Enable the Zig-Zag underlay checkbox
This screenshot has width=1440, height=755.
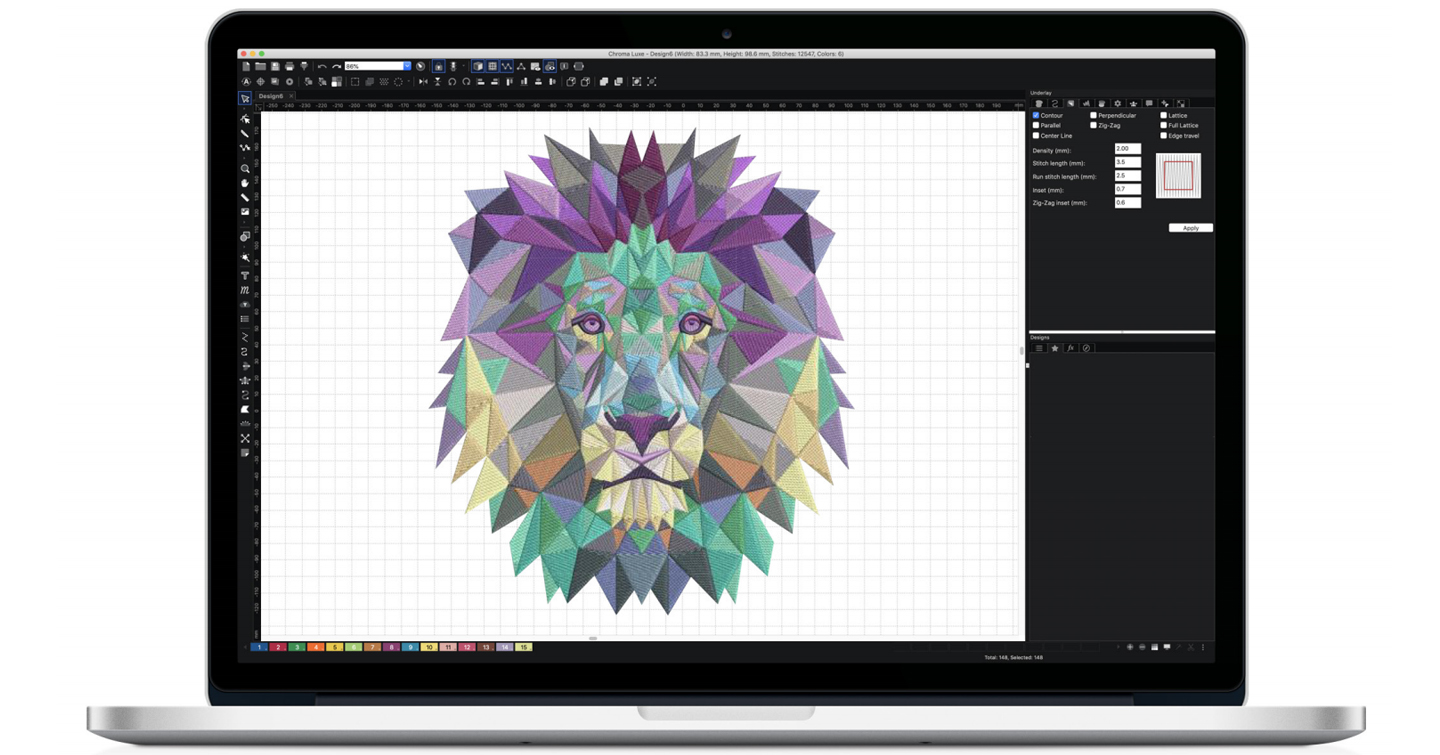tap(1093, 126)
